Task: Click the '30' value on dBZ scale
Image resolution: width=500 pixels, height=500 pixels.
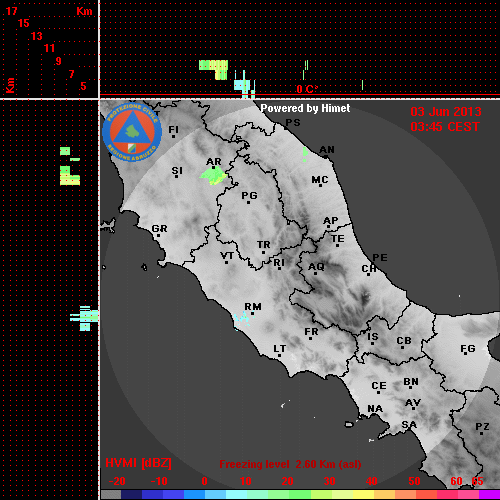Action: [x=329, y=481]
